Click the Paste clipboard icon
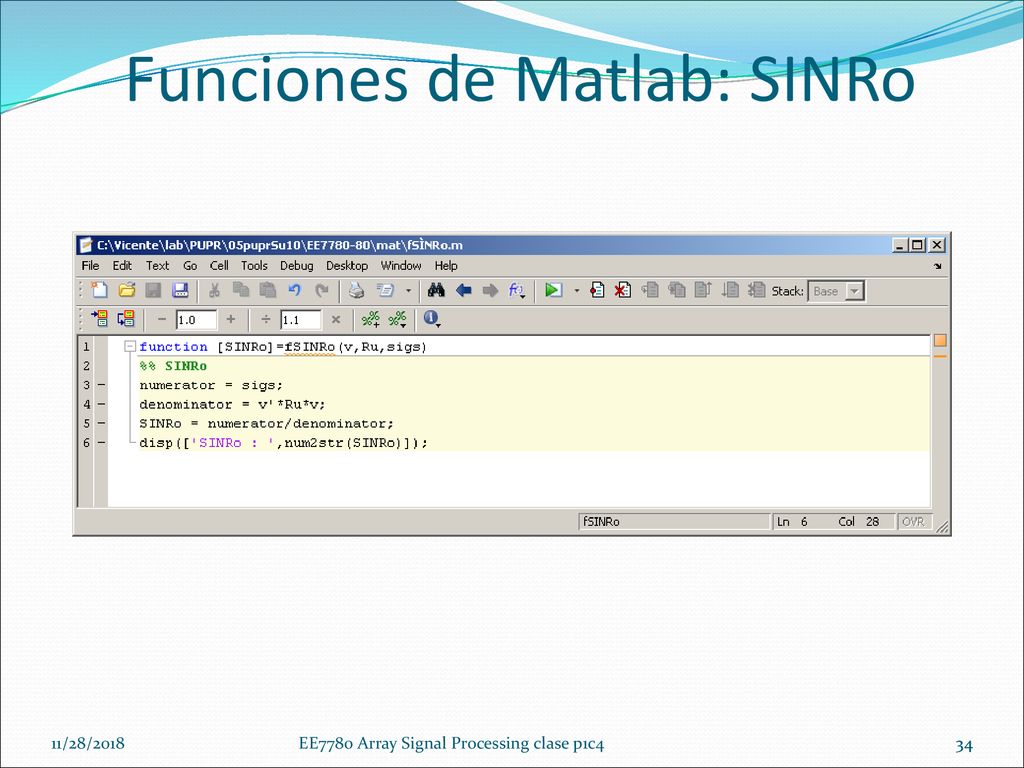 tap(268, 290)
